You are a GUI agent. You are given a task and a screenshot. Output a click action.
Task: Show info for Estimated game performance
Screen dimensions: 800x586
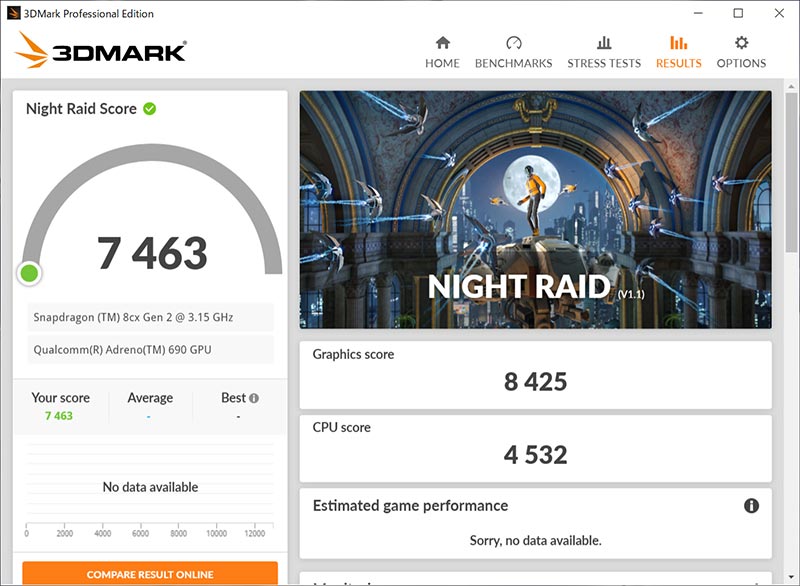click(x=751, y=506)
